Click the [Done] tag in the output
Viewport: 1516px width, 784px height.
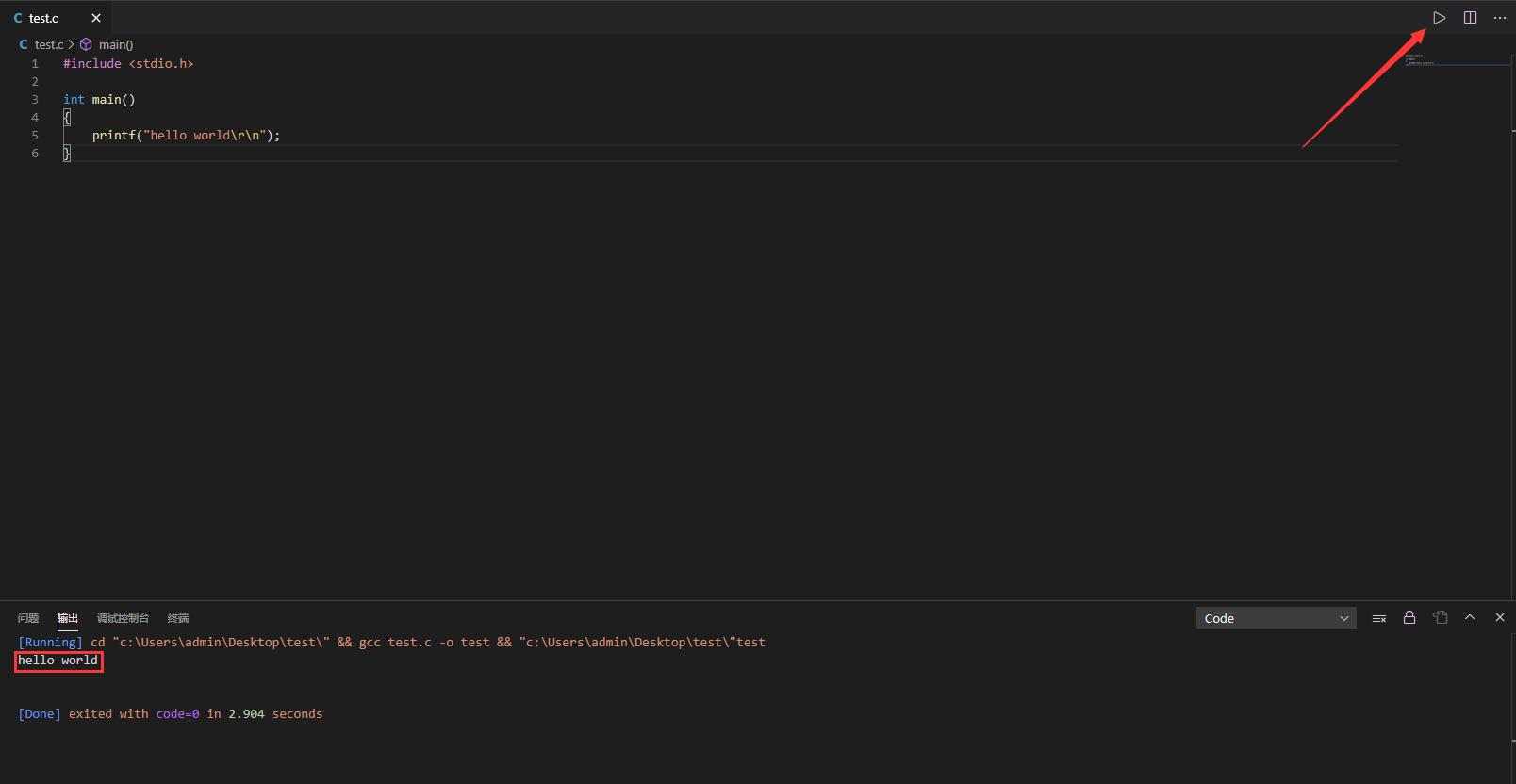pos(40,714)
